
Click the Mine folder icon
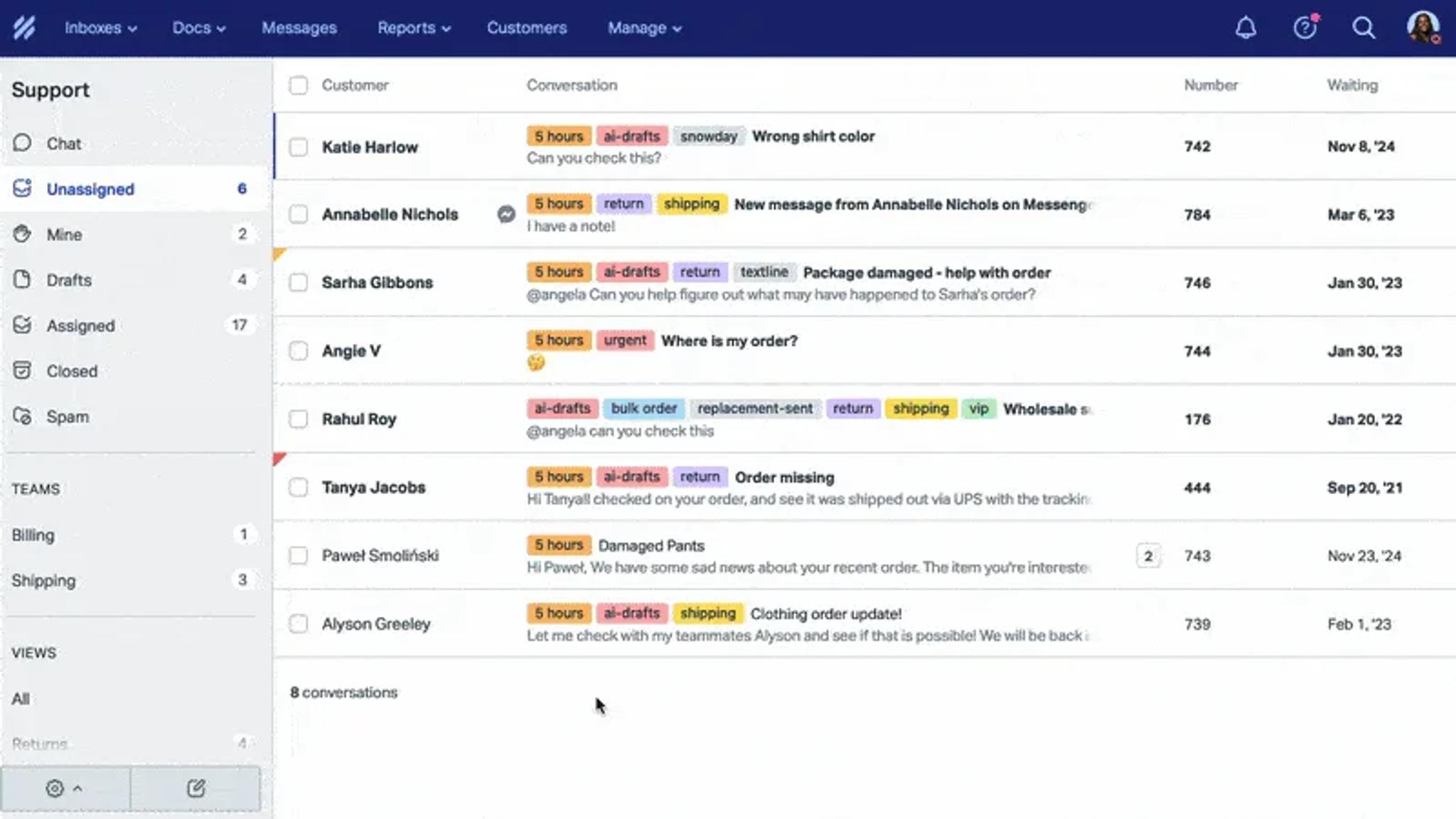(22, 234)
